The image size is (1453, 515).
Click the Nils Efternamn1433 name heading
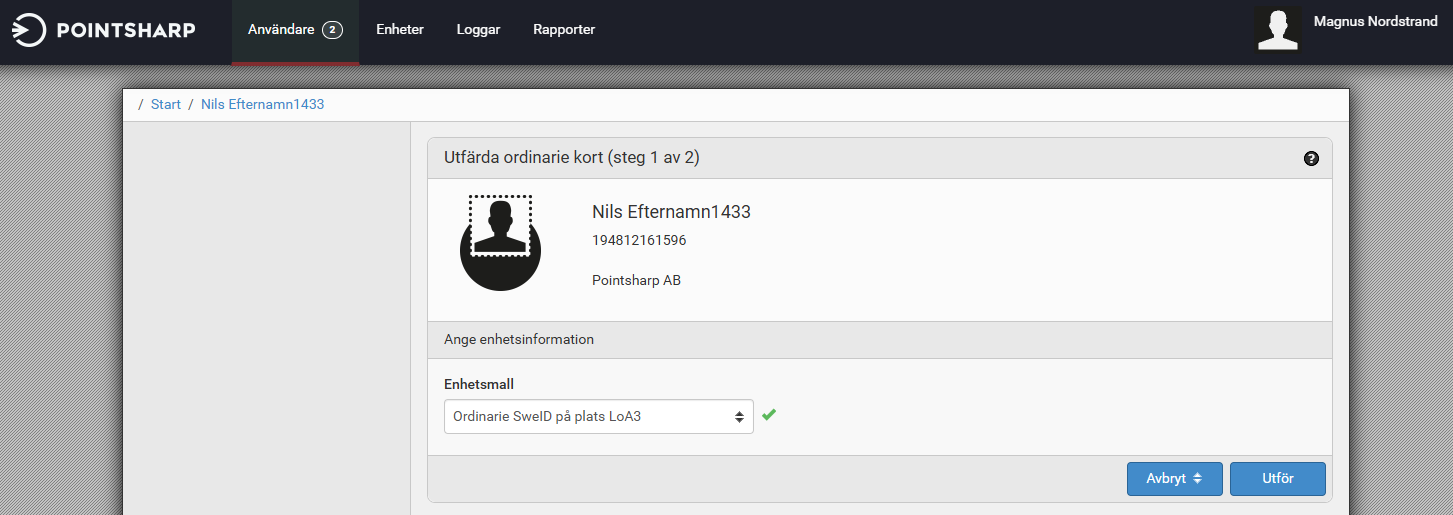pyautogui.click(x=671, y=212)
